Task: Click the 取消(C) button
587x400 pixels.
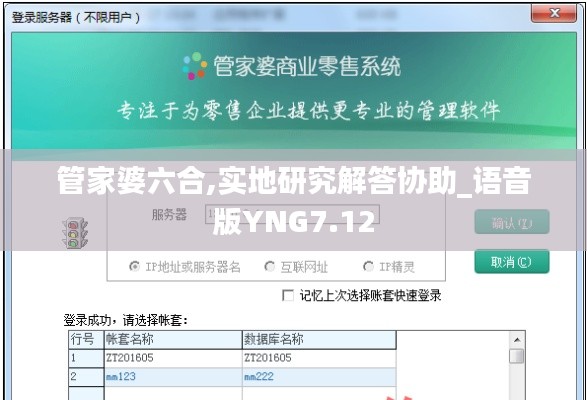Action: (512, 262)
